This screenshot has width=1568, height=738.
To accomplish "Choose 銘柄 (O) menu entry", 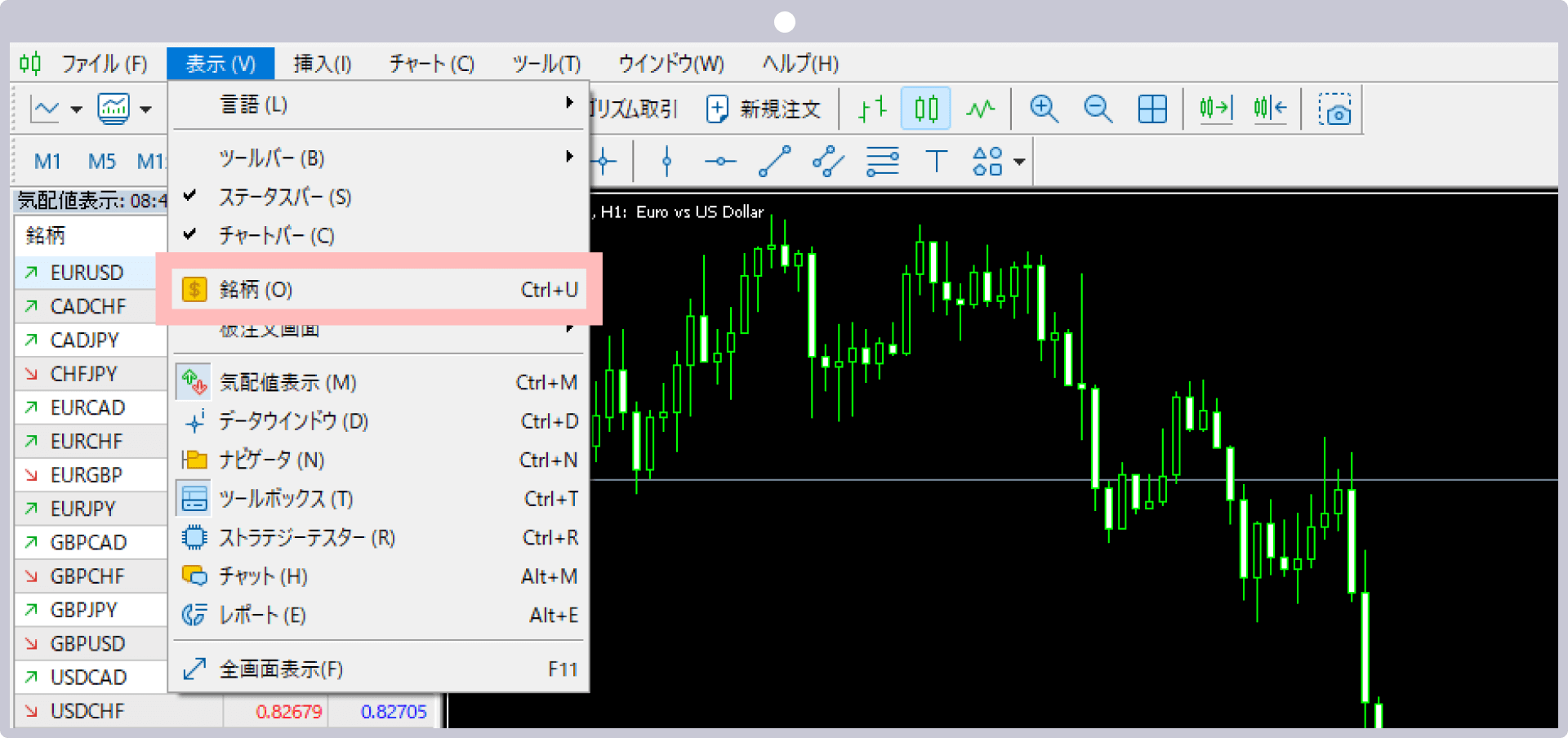I will 379,290.
